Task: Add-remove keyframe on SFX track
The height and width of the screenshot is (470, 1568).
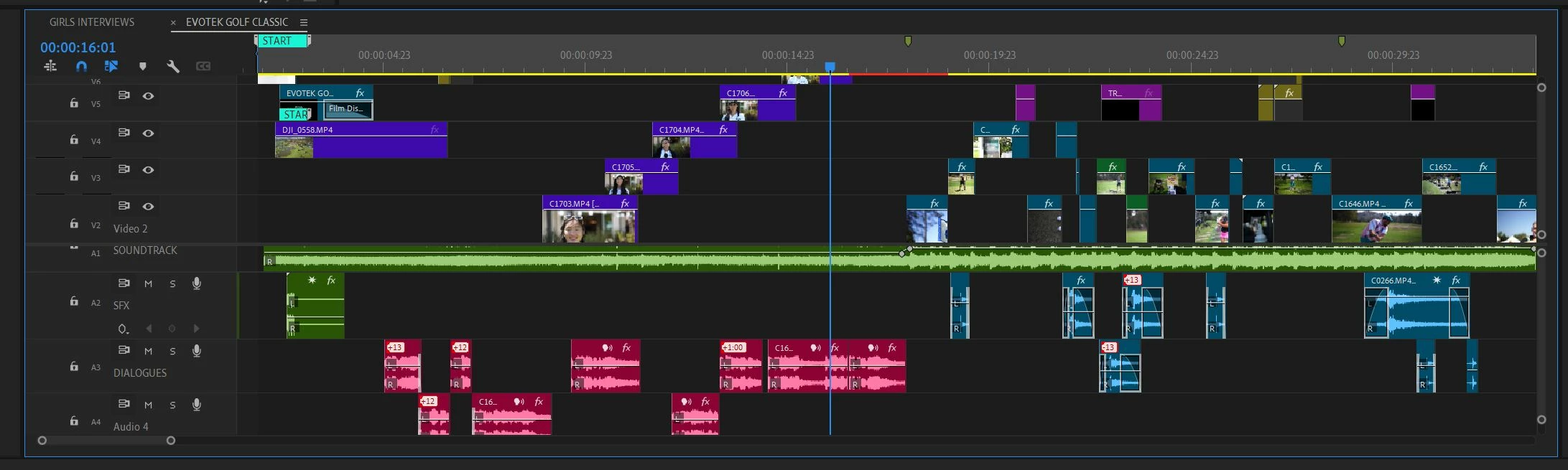Action: coord(172,329)
